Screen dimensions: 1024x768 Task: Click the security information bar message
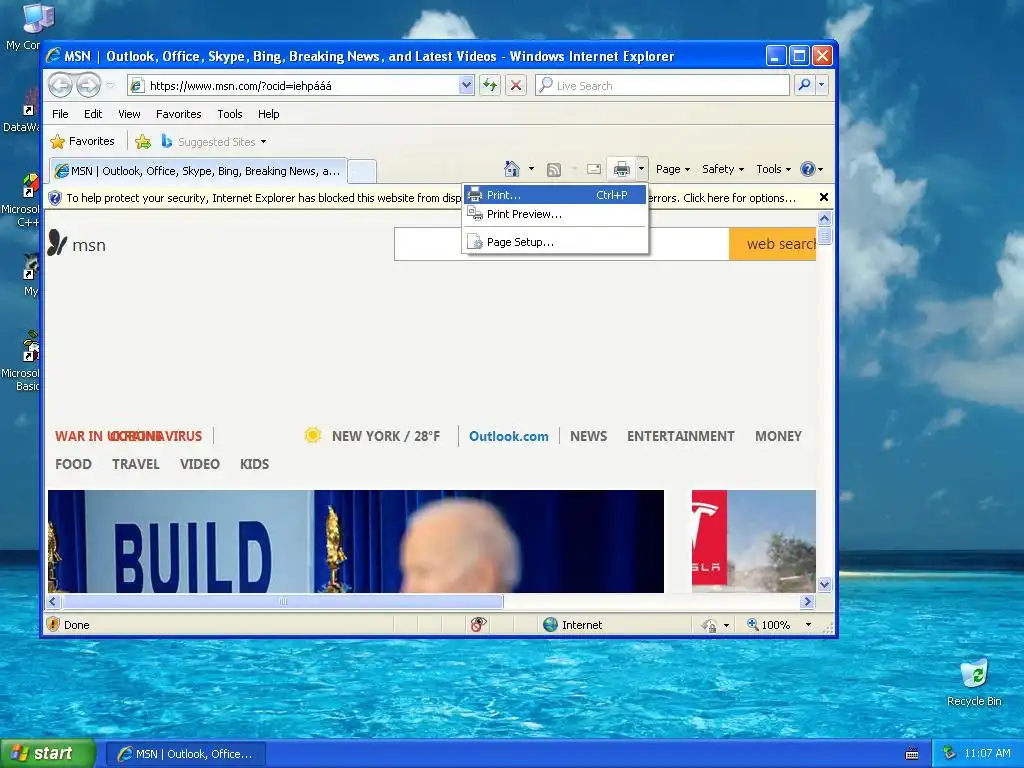tap(431, 198)
